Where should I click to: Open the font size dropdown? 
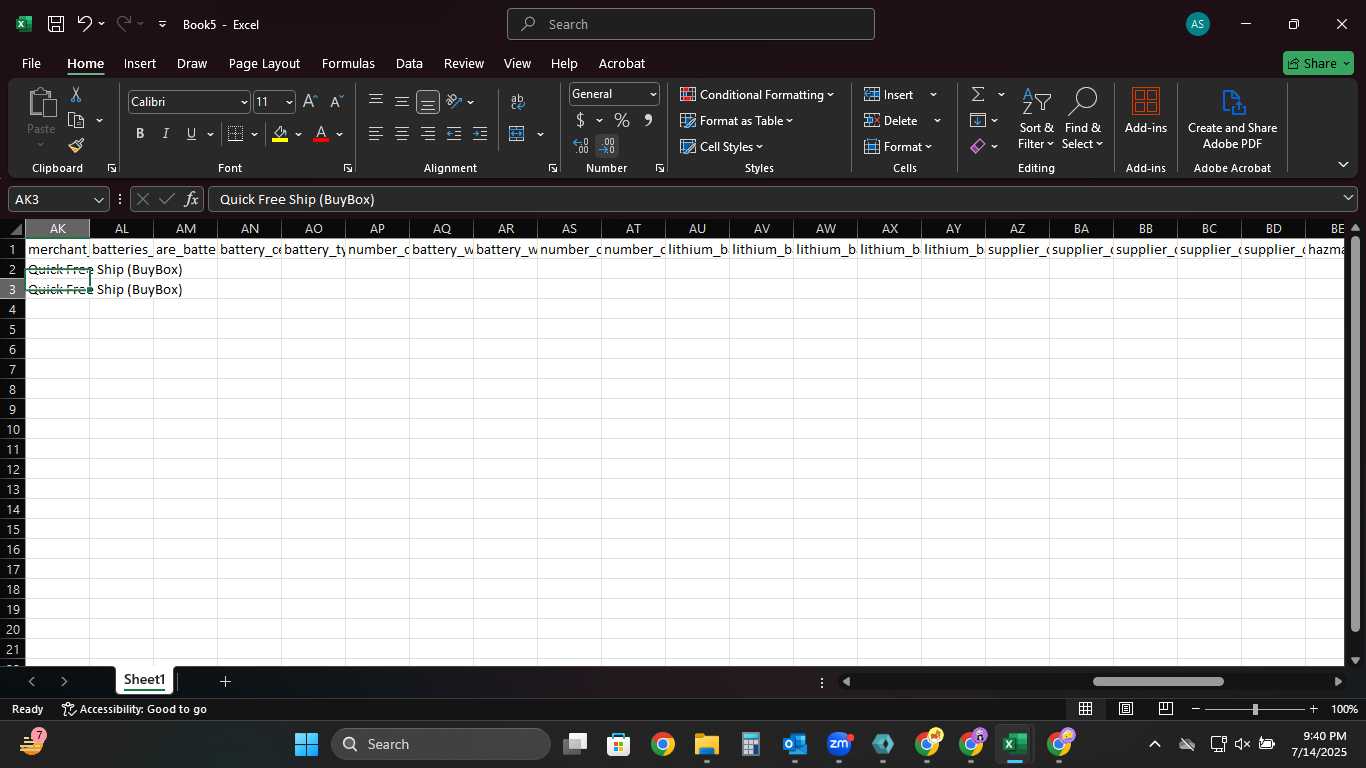[289, 102]
